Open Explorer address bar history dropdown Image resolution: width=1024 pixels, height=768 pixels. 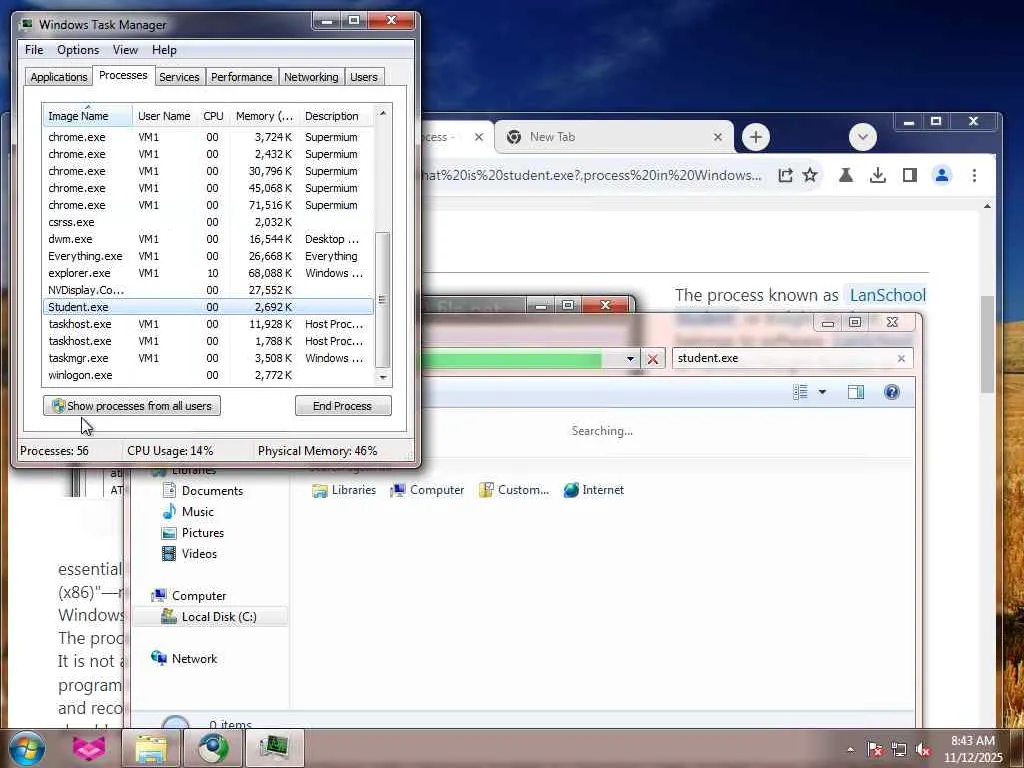pyautogui.click(x=630, y=359)
